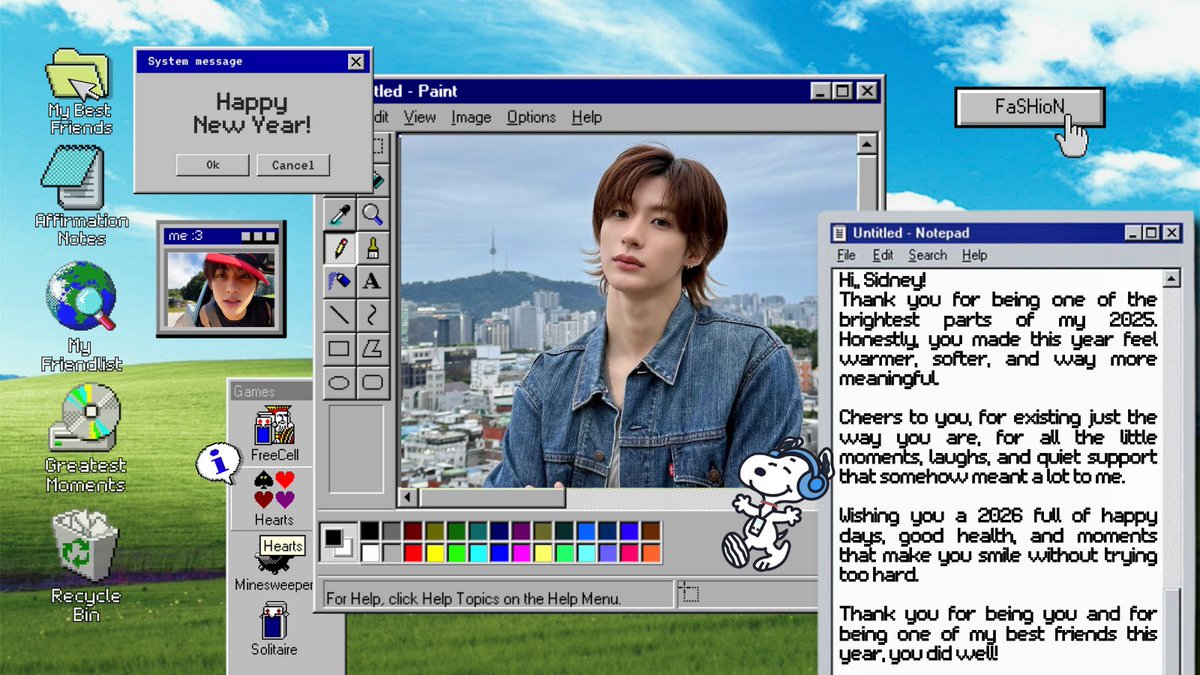The width and height of the screenshot is (1200, 675).
Task: Pick the orange color swatch
Action: tap(651, 552)
